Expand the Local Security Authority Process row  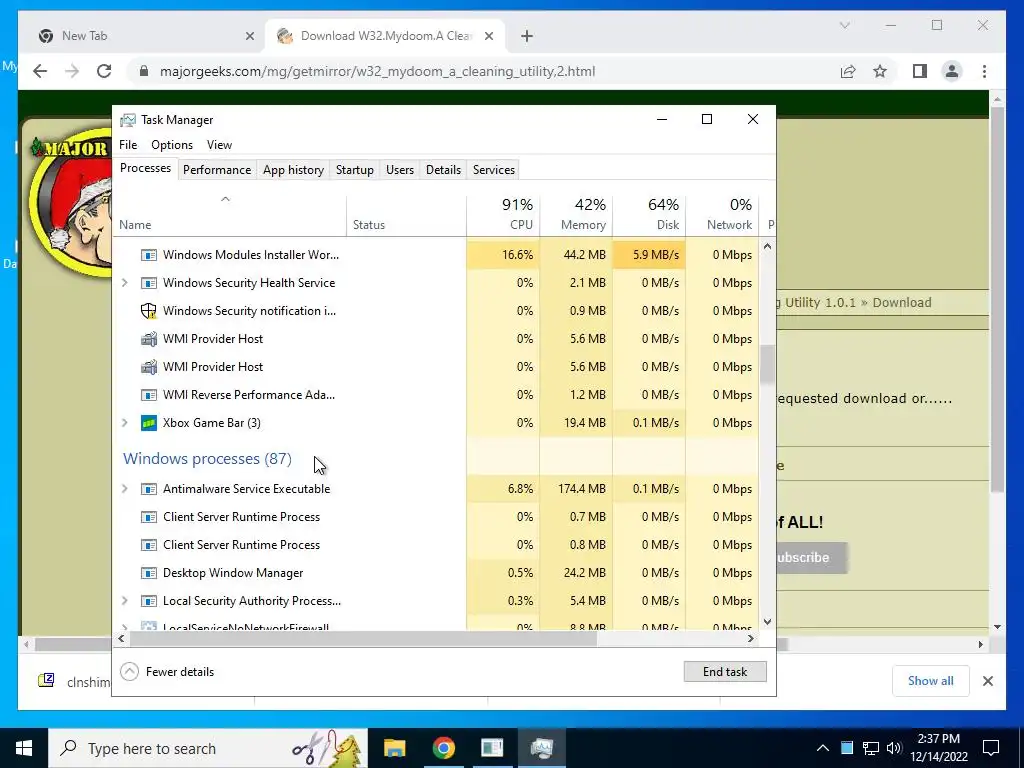point(125,601)
